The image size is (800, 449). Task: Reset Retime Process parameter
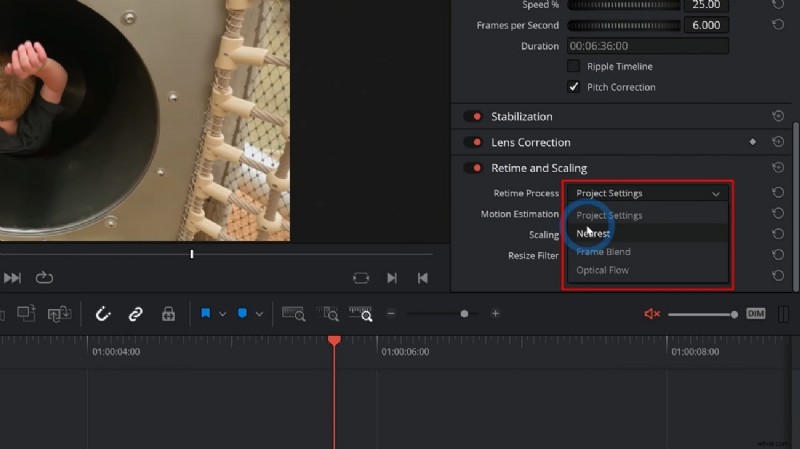coord(778,192)
